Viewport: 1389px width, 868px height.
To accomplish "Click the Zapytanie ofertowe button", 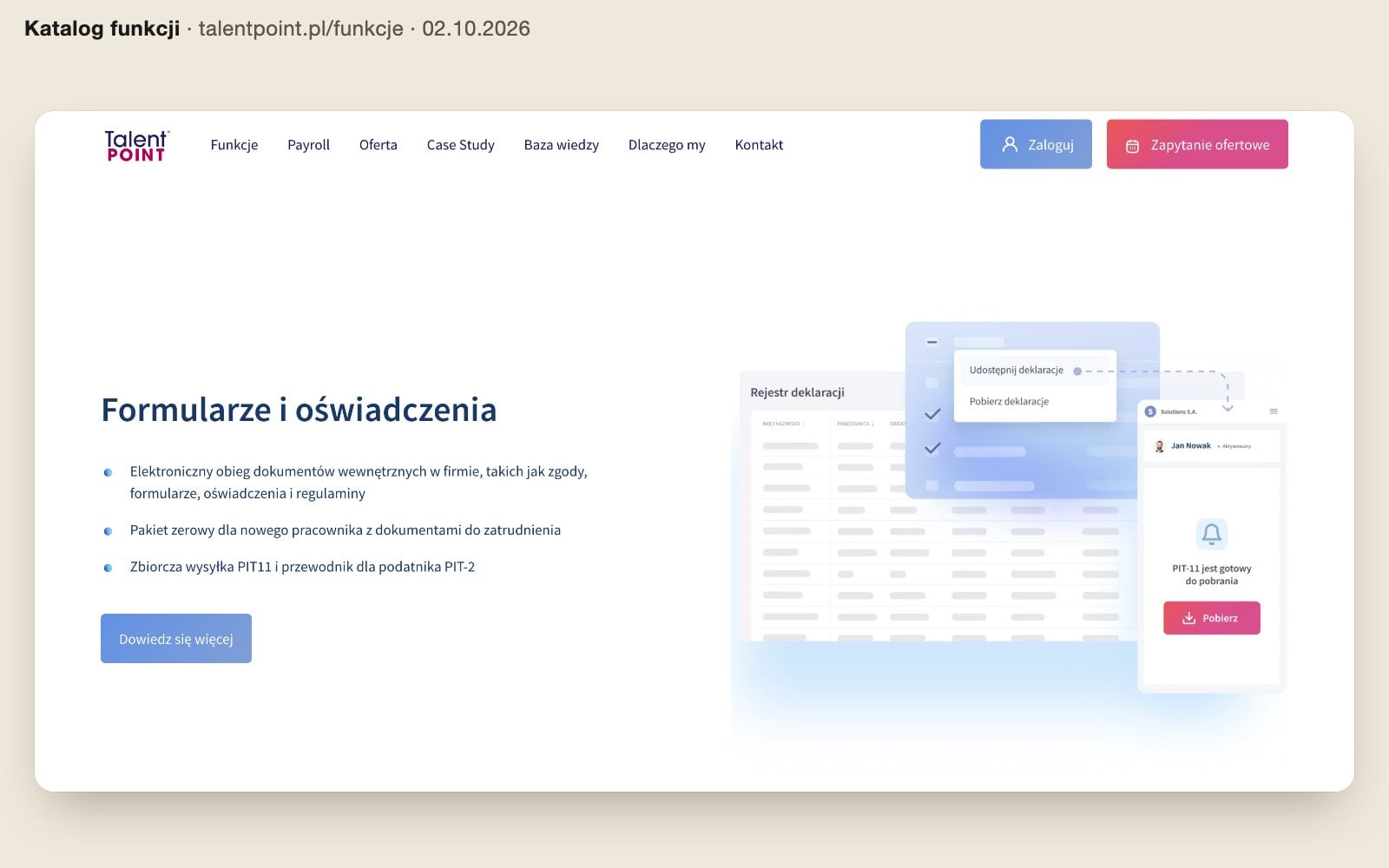I will [x=1197, y=144].
